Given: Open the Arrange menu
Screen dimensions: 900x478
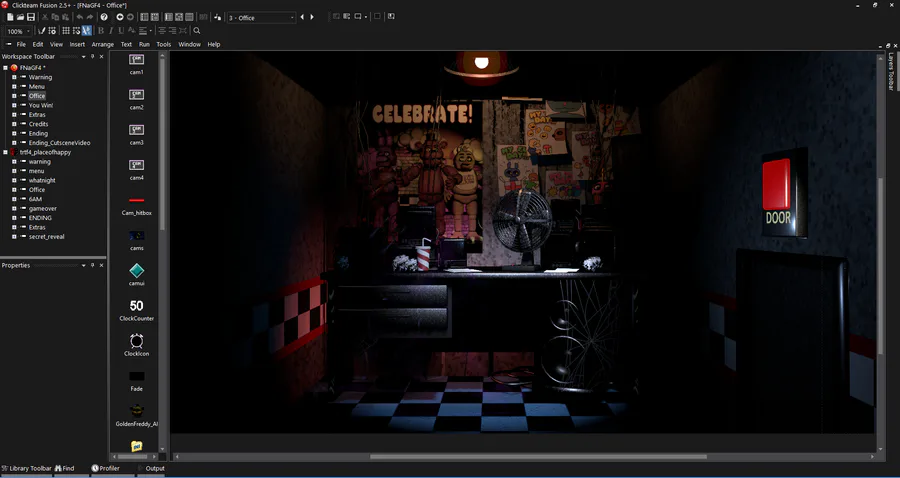Looking at the screenshot, I should pyautogui.click(x=103, y=44).
